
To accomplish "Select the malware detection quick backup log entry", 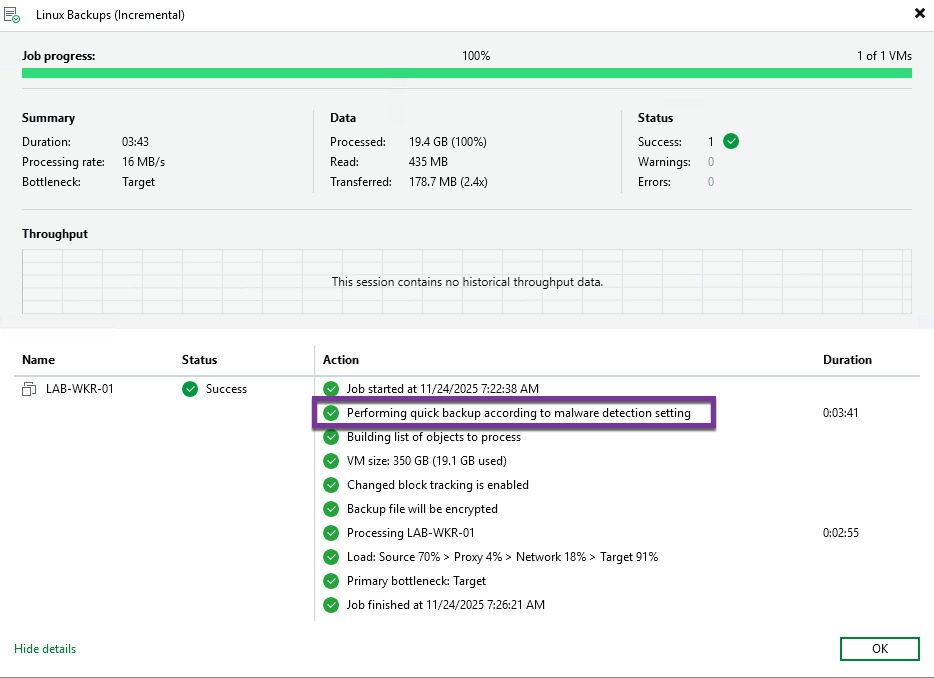I will [x=518, y=413].
